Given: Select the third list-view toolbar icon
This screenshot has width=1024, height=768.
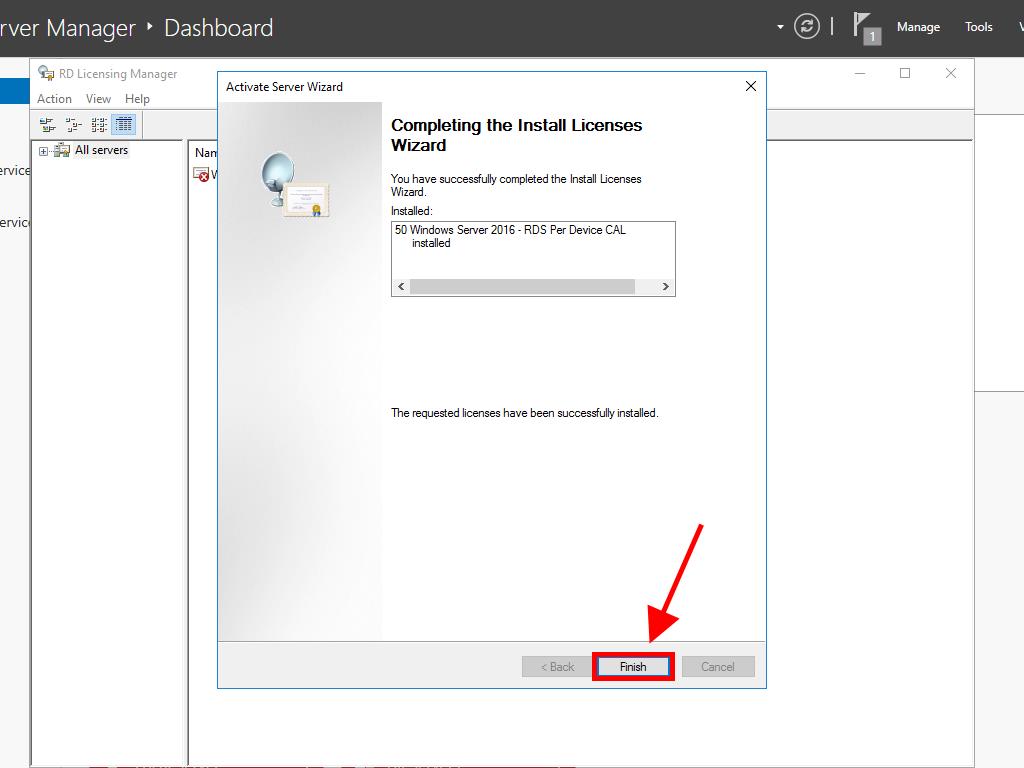Looking at the screenshot, I should point(99,125).
